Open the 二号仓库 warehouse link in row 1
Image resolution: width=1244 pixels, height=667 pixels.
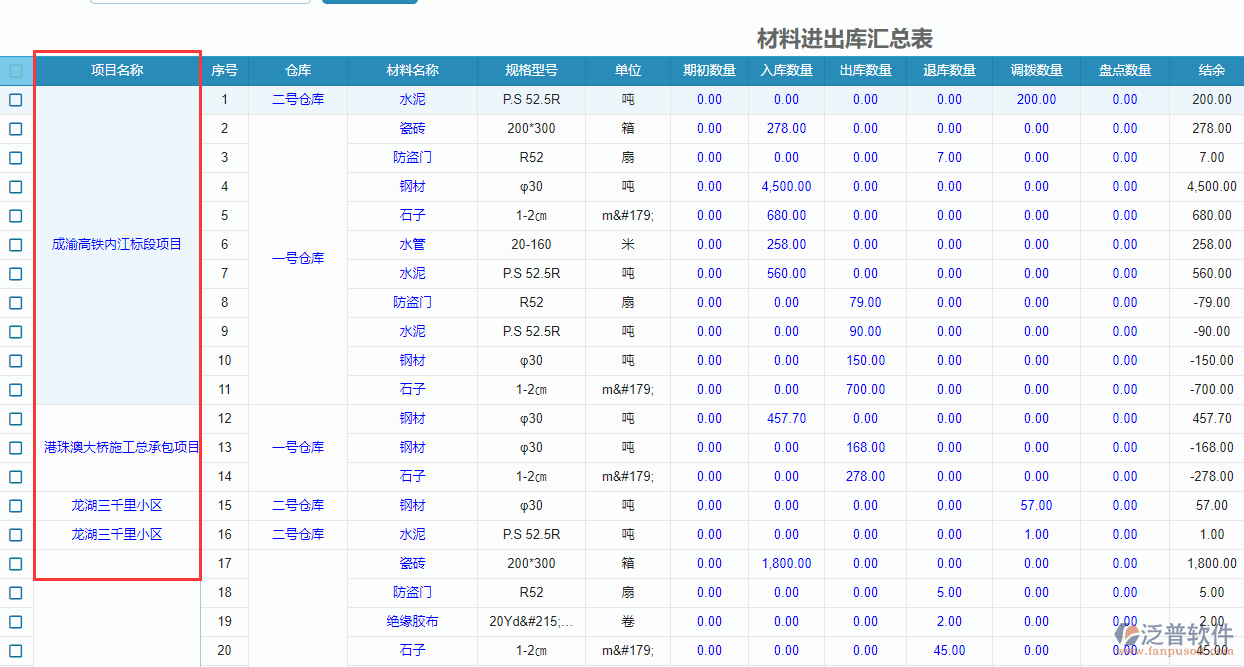pos(297,99)
